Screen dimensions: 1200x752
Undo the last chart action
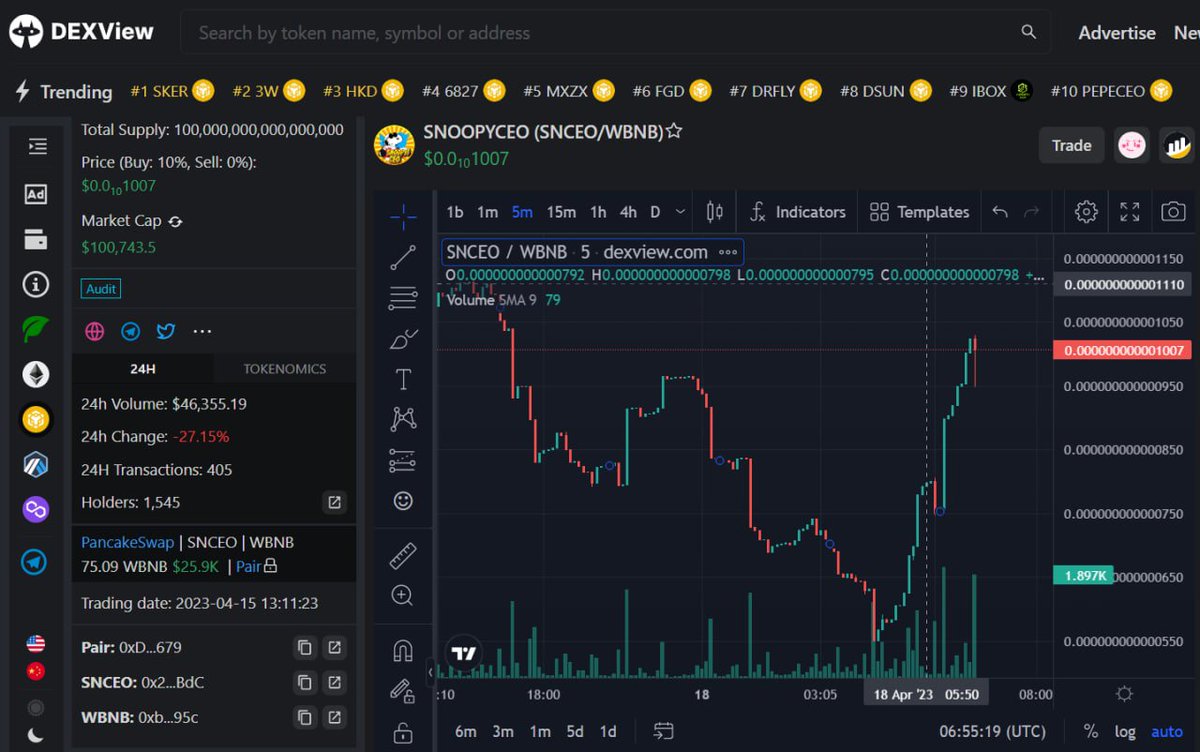click(x=1000, y=211)
